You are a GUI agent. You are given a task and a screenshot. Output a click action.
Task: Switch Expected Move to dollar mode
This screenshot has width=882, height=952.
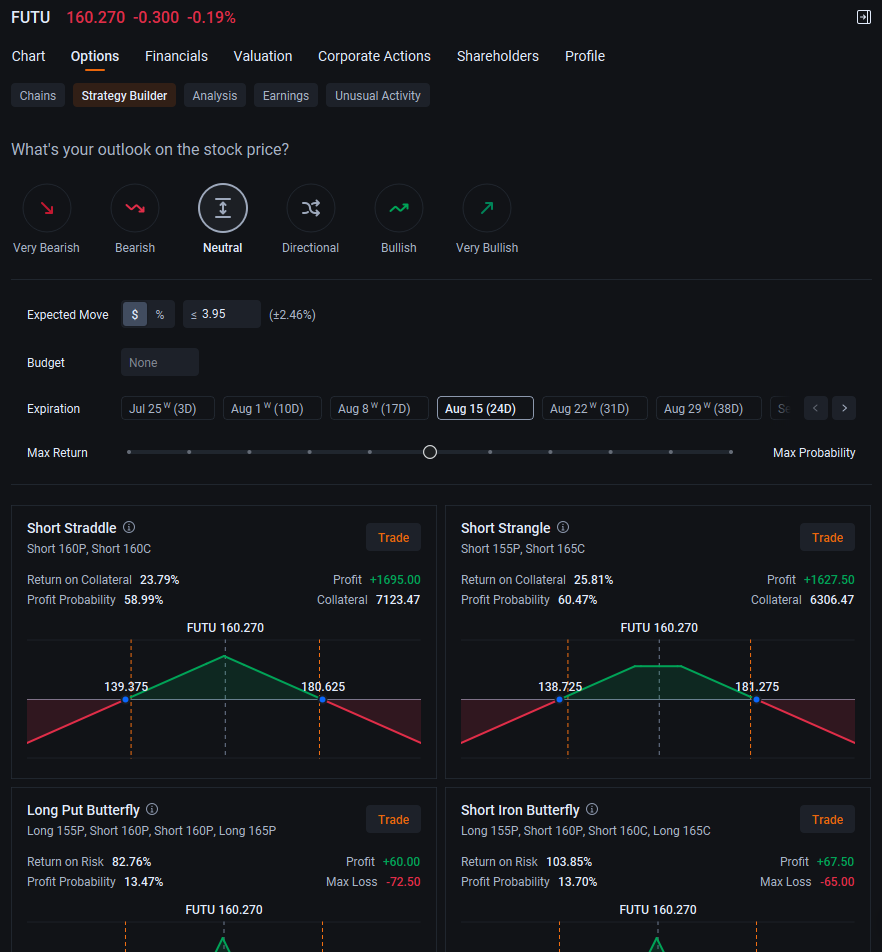pos(135,314)
